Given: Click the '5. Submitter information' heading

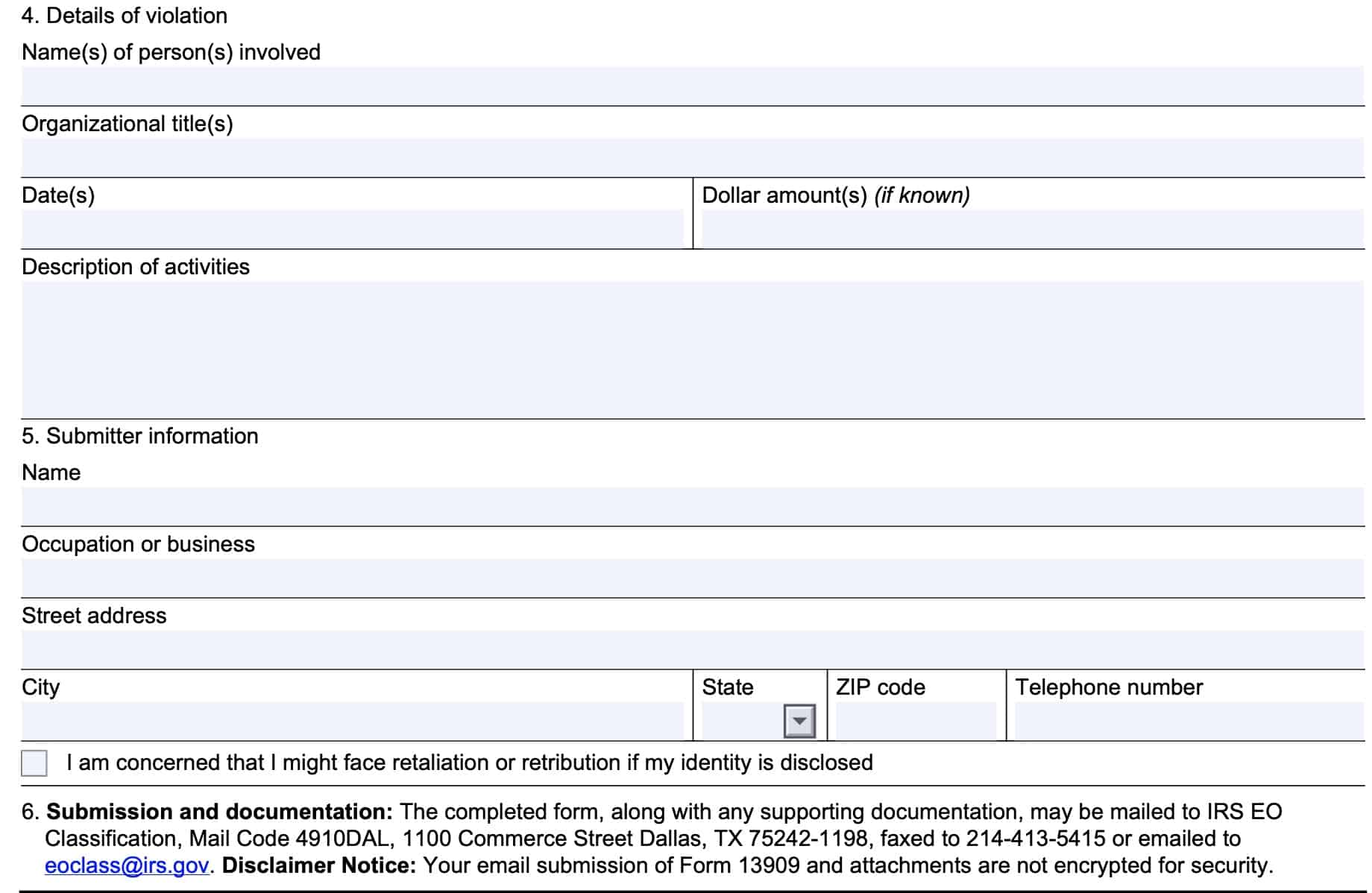Looking at the screenshot, I should point(140,436).
